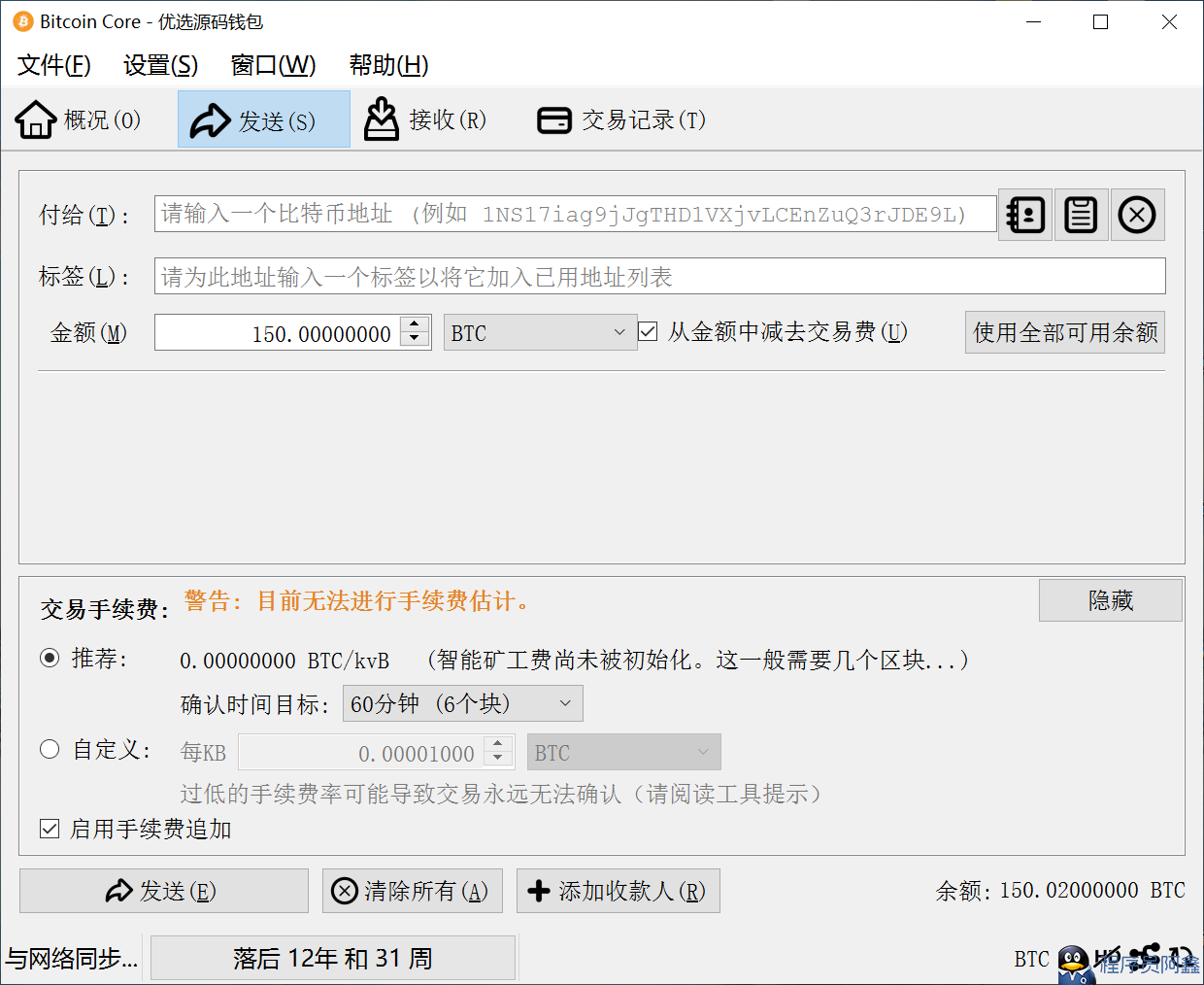
Task: Click the 与网络同步... status text
Action: [x=72, y=959]
